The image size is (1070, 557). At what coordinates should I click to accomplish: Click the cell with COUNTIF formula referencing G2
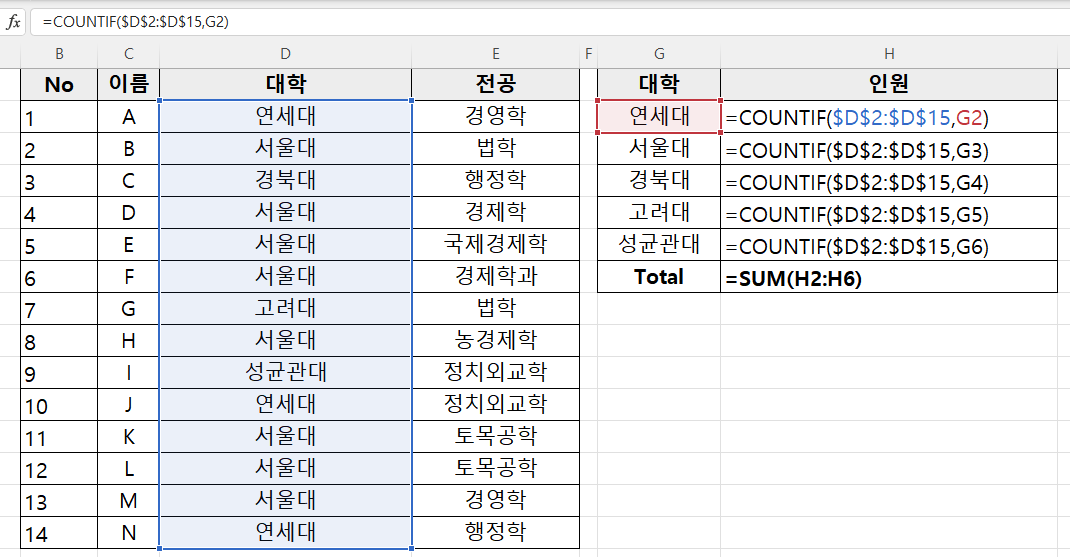888,117
